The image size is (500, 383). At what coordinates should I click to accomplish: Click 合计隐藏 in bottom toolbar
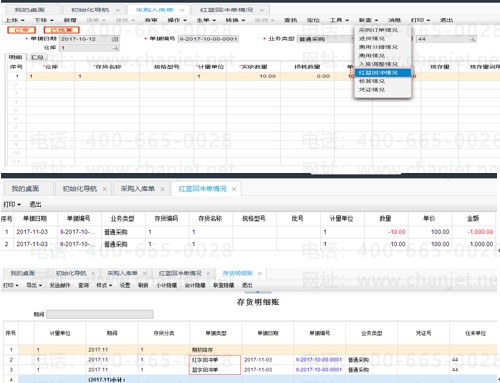click(195, 285)
